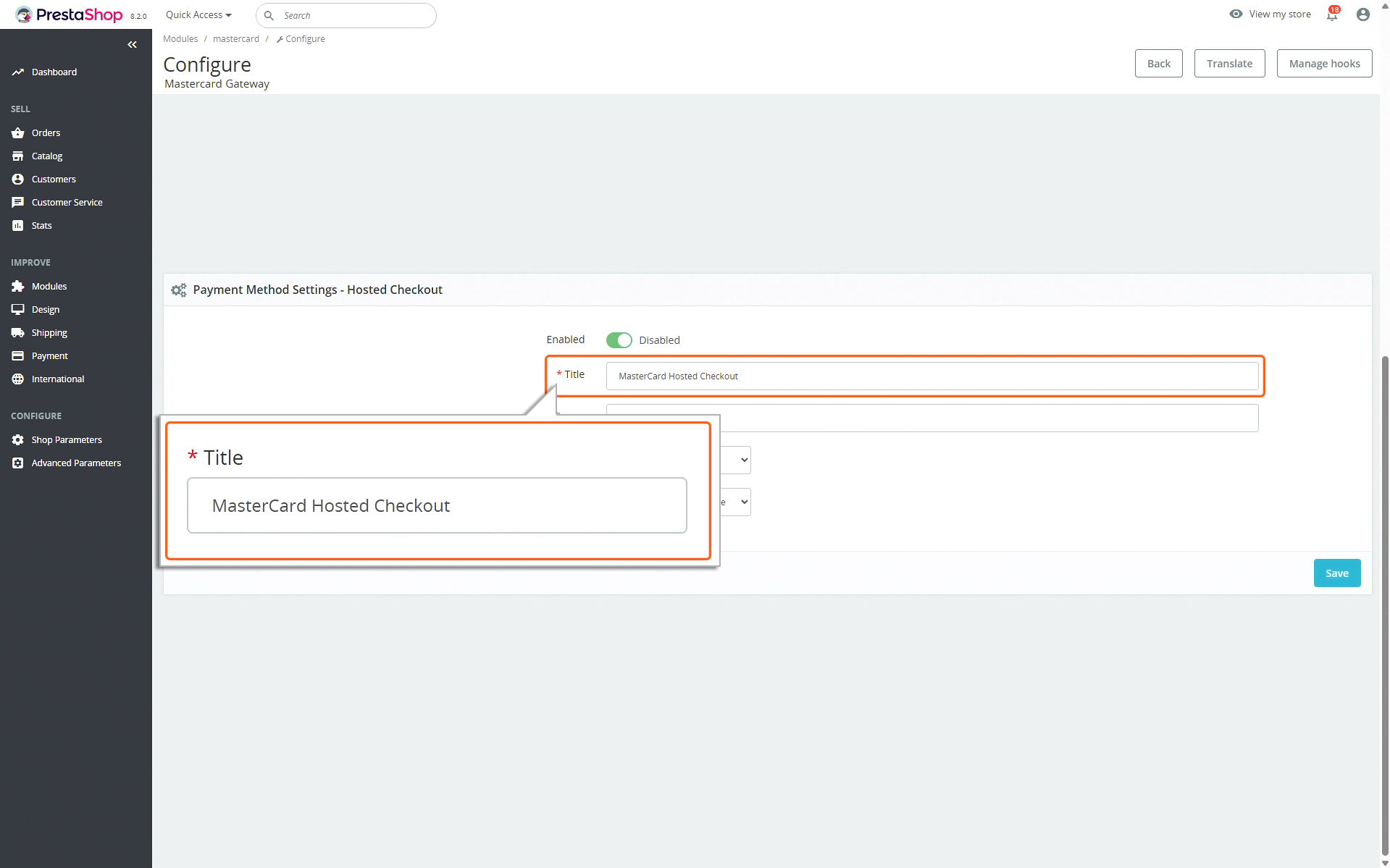Open International menu item

point(58,379)
